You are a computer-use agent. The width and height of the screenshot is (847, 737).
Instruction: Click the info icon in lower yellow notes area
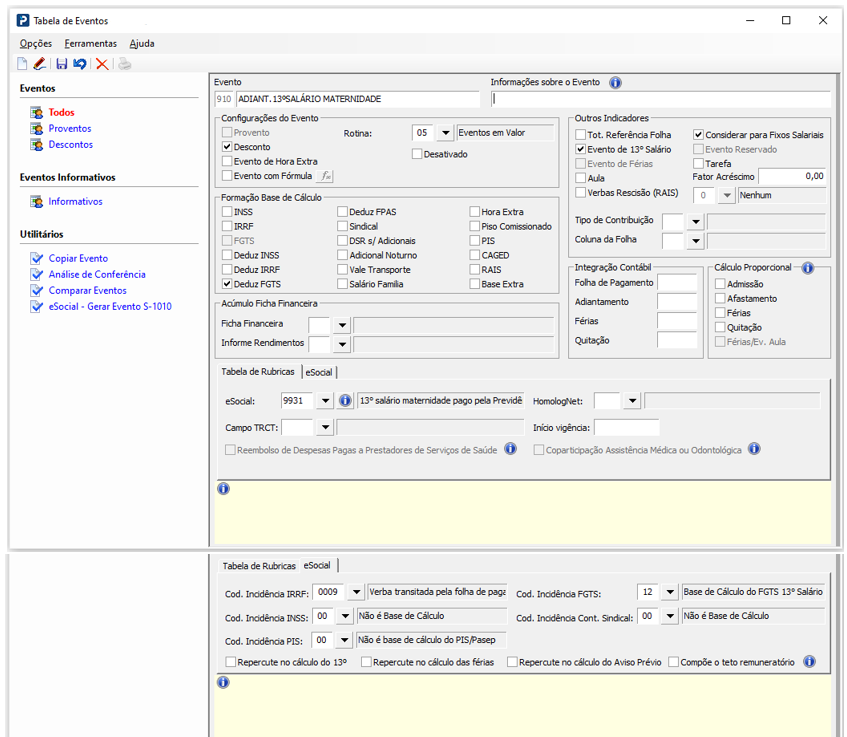(x=223, y=682)
